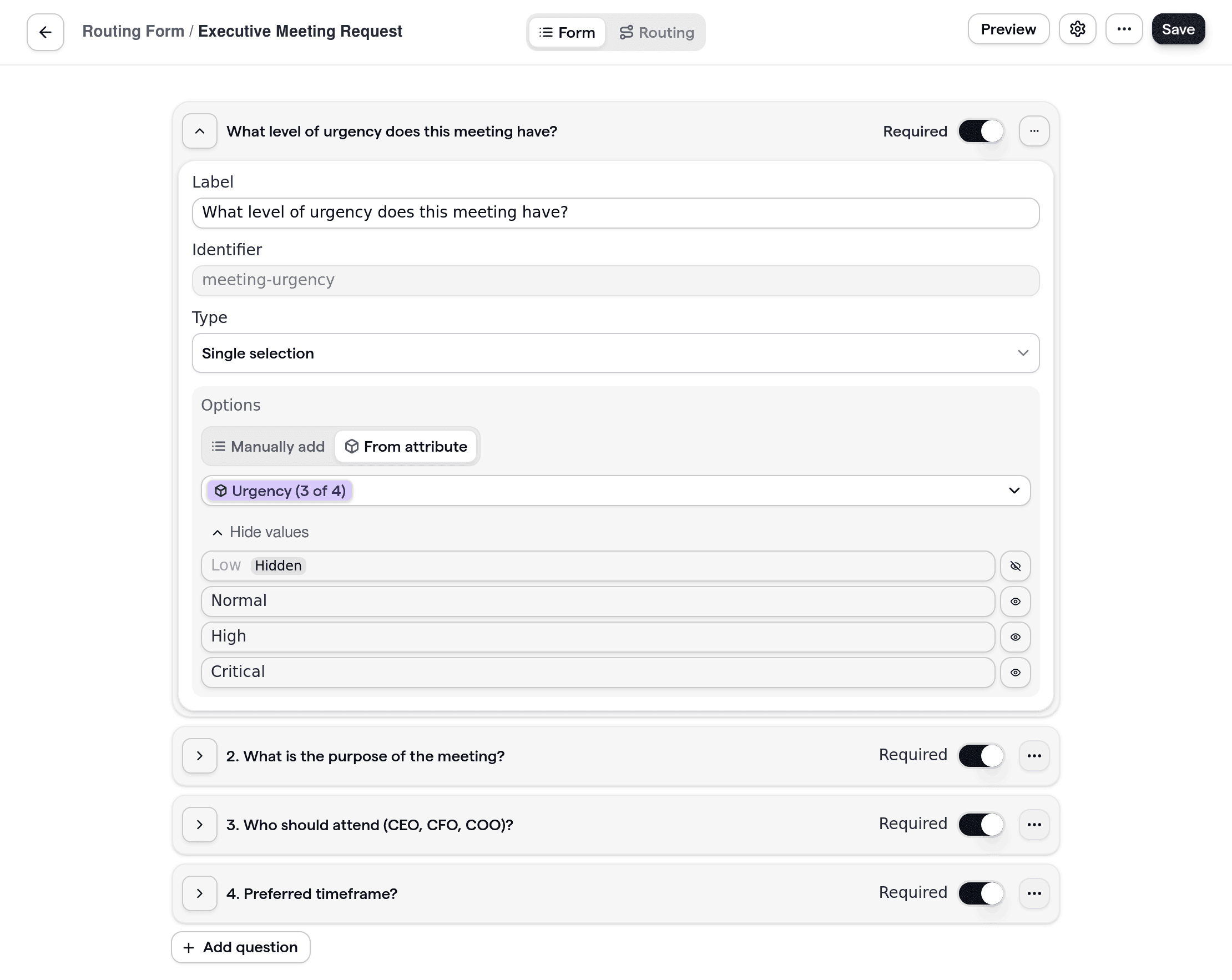Expand question 3 about attendees
This screenshot has height=980, width=1232.
pos(199,825)
